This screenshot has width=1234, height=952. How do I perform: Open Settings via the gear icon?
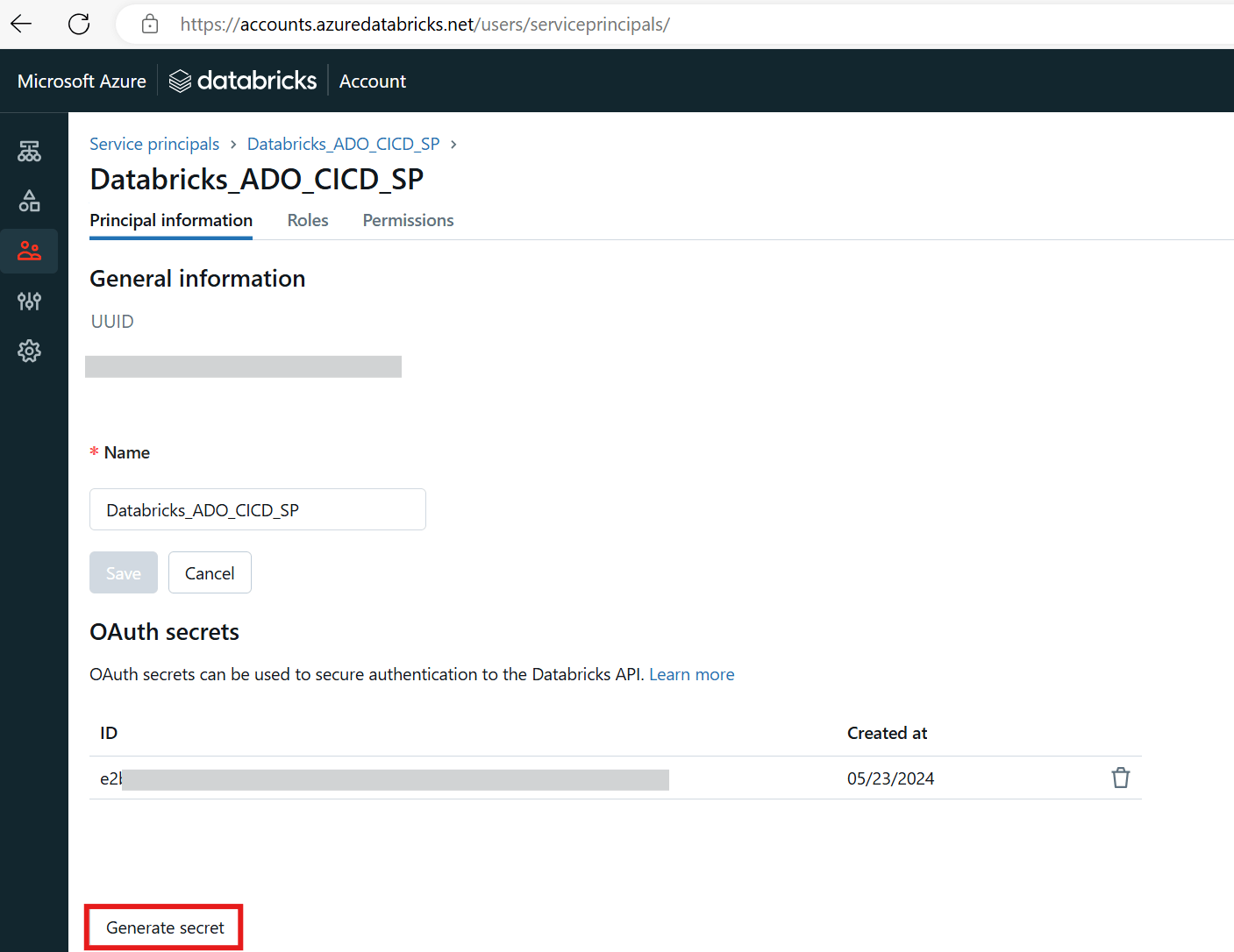(29, 352)
